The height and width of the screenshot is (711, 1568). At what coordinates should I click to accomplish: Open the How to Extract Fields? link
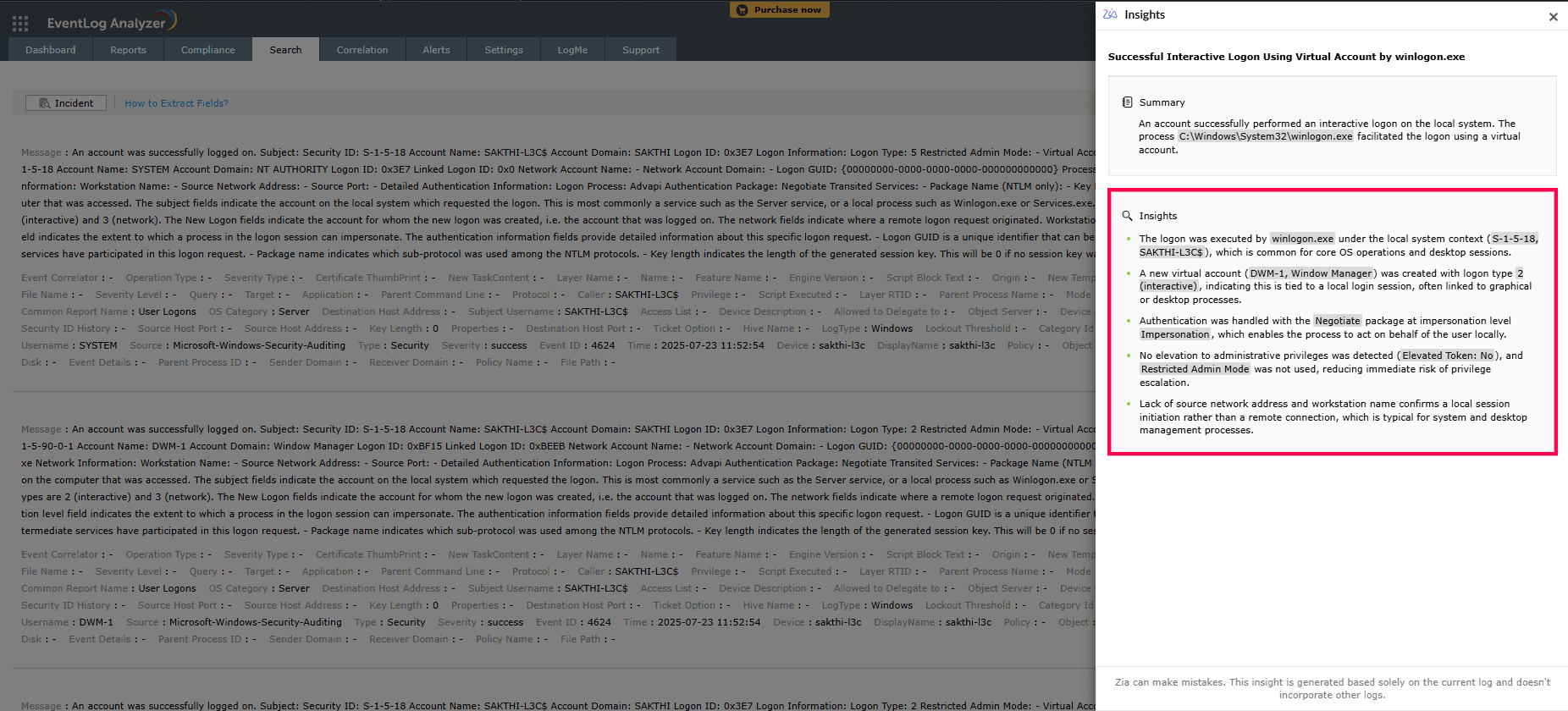pos(176,103)
